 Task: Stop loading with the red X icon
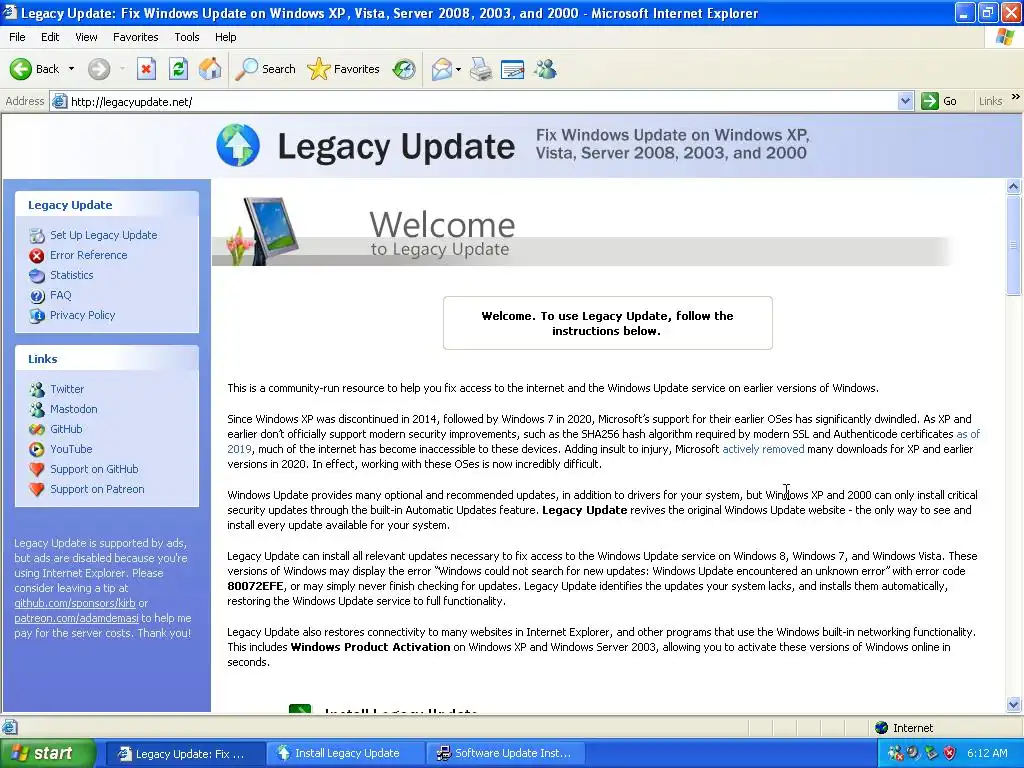[x=146, y=69]
